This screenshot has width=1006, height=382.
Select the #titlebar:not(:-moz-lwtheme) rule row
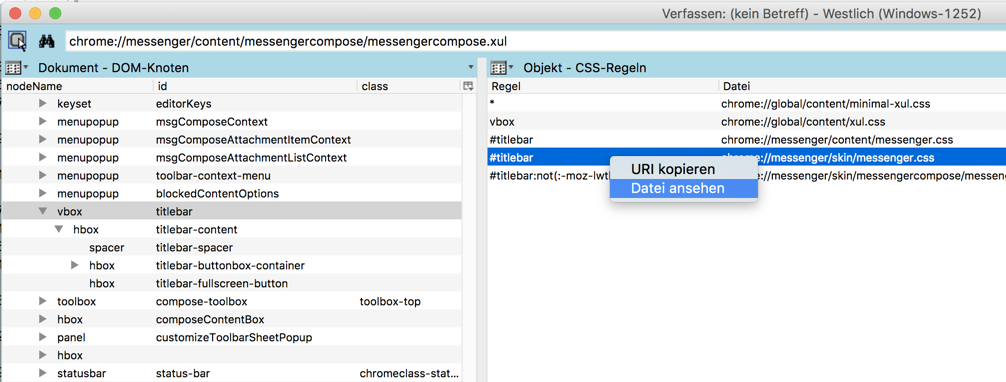pos(747,175)
